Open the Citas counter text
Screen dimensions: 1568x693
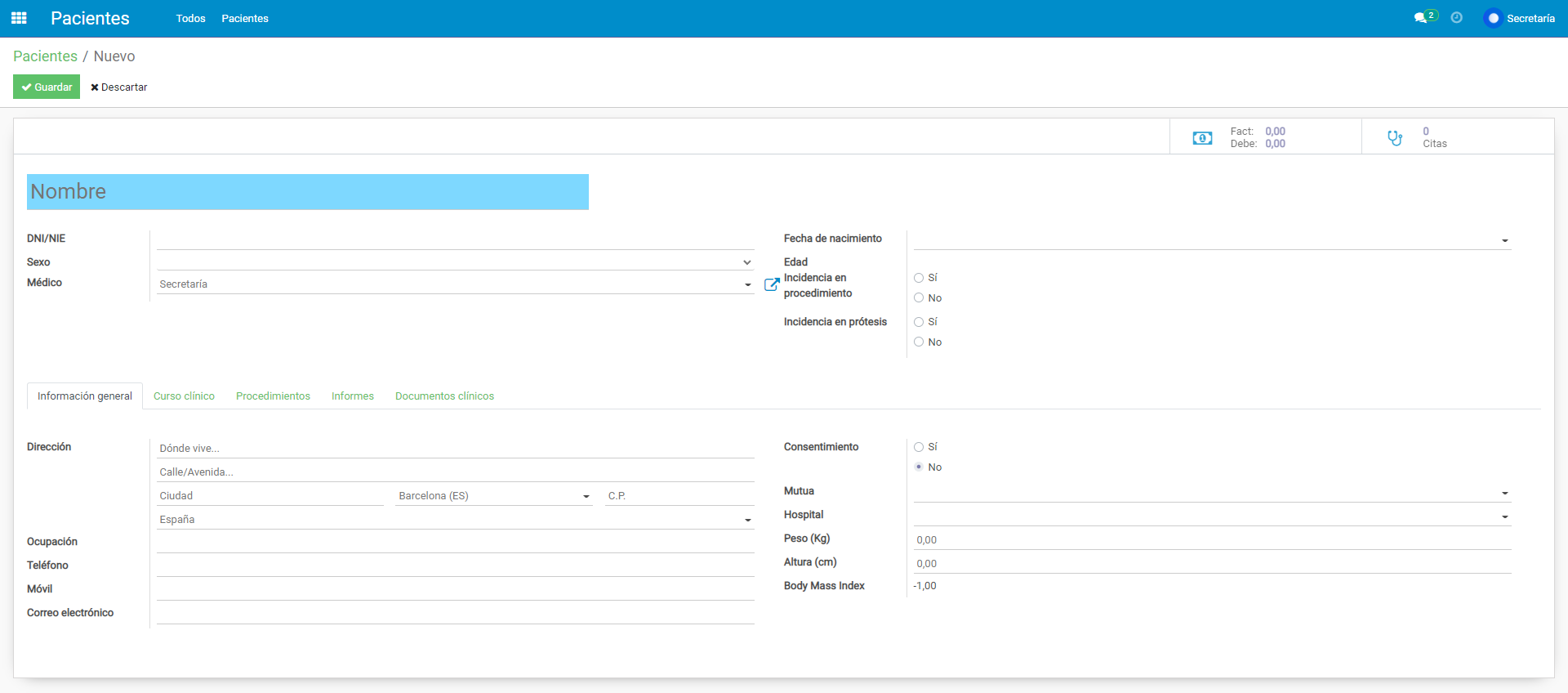click(1435, 137)
